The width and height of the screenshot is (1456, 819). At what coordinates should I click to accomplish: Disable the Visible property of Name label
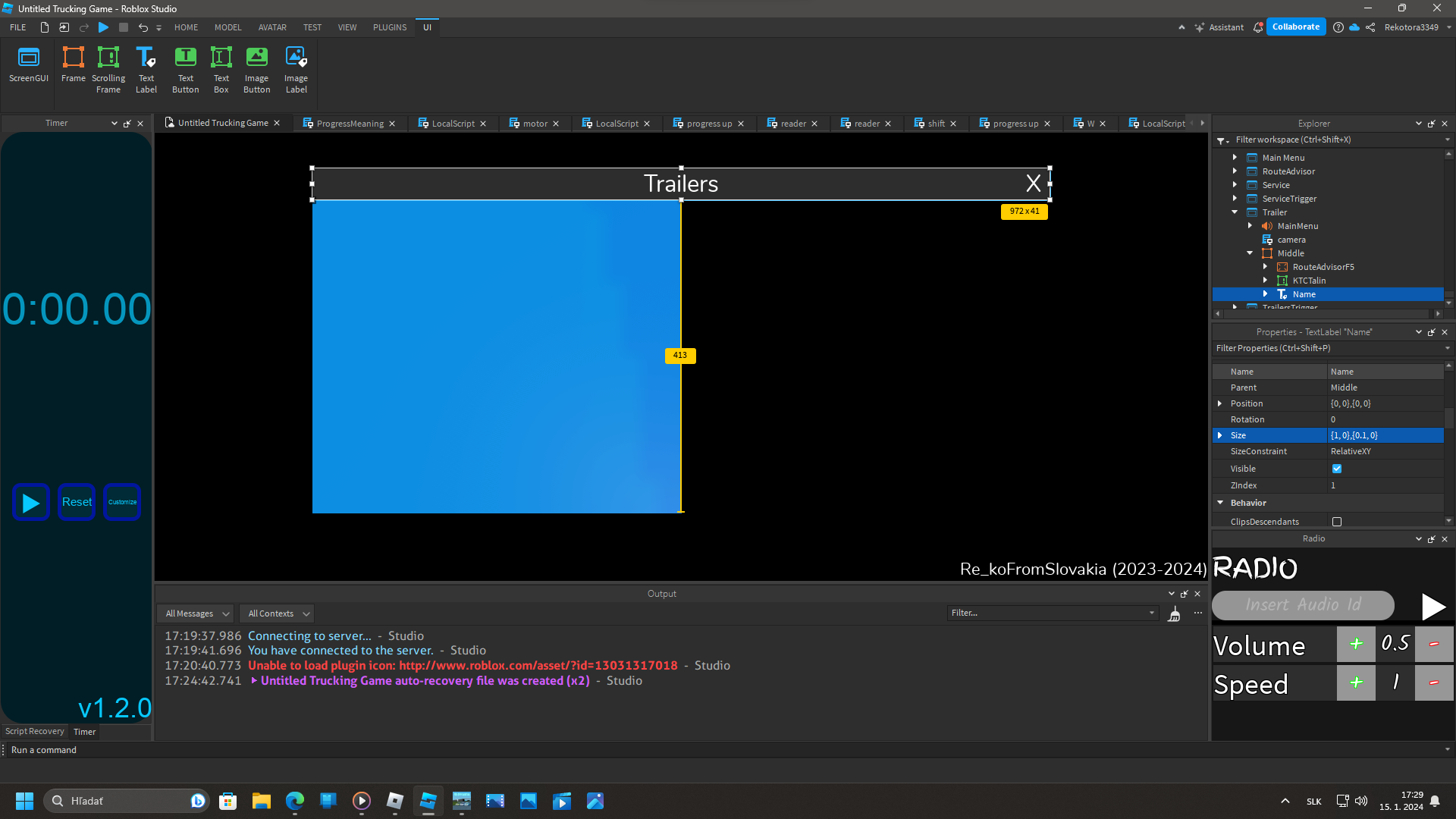click(1336, 469)
